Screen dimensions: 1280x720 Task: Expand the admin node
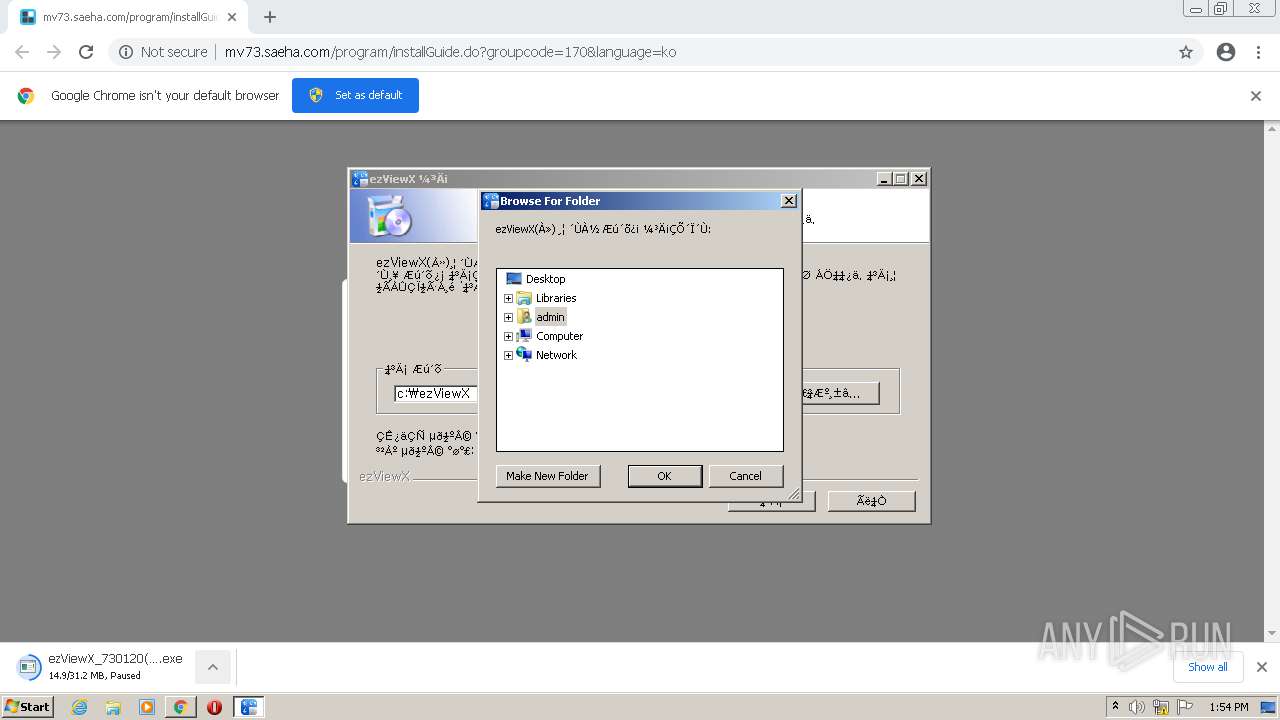click(508, 317)
